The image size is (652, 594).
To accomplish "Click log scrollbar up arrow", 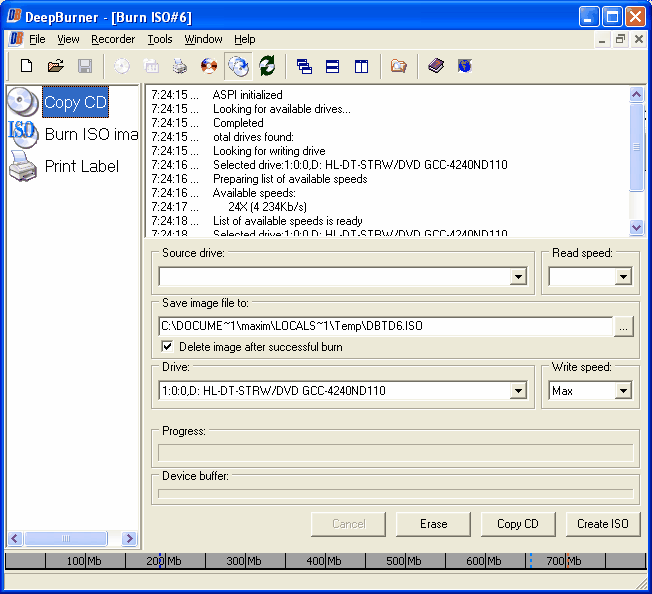I will pyautogui.click(x=637, y=95).
